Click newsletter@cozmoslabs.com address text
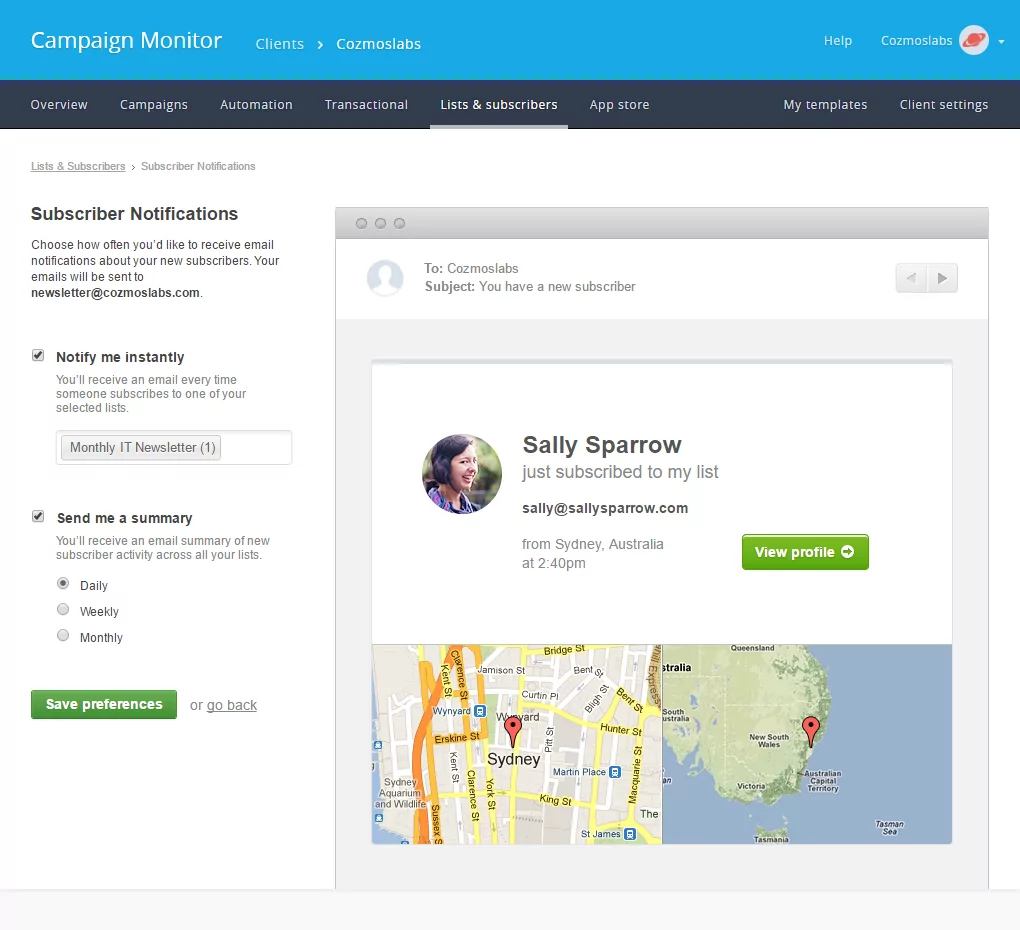The width and height of the screenshot is (1020, 930). (x=115, y=293)
